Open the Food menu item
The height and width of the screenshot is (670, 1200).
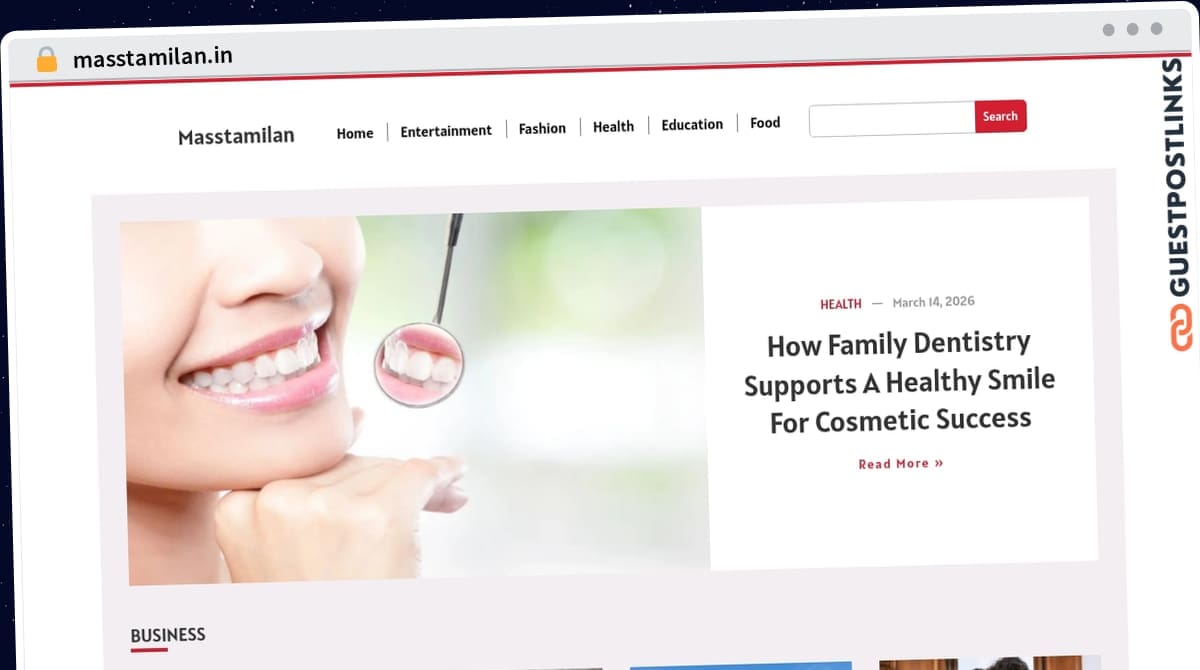tap(765, 122)
